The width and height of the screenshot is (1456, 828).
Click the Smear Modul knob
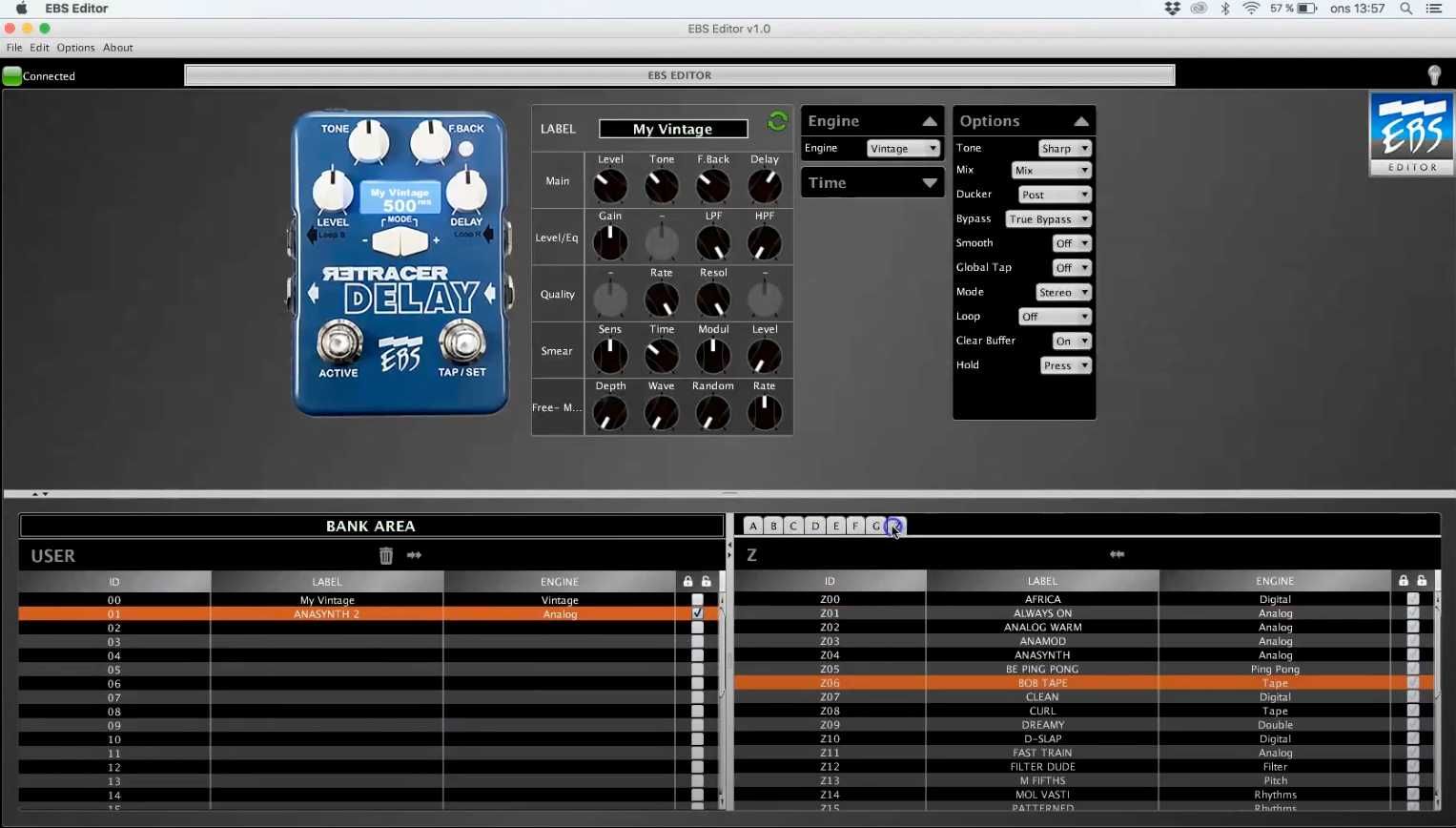coord(713,356)
